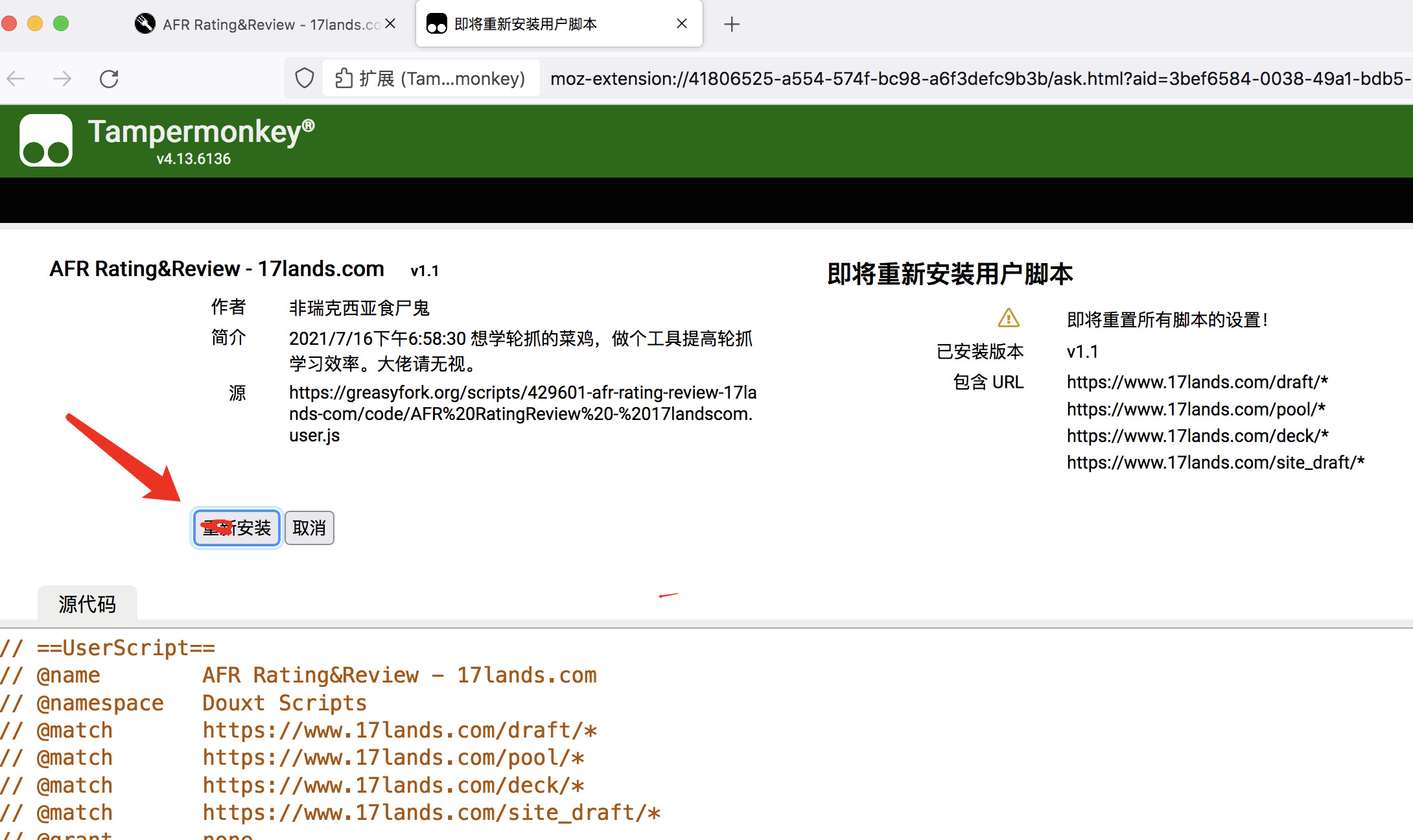Click the 重新安装 reinstall button
This screenshot has height=840, width=1413.
pyautogui.click(x=237, y=528)
